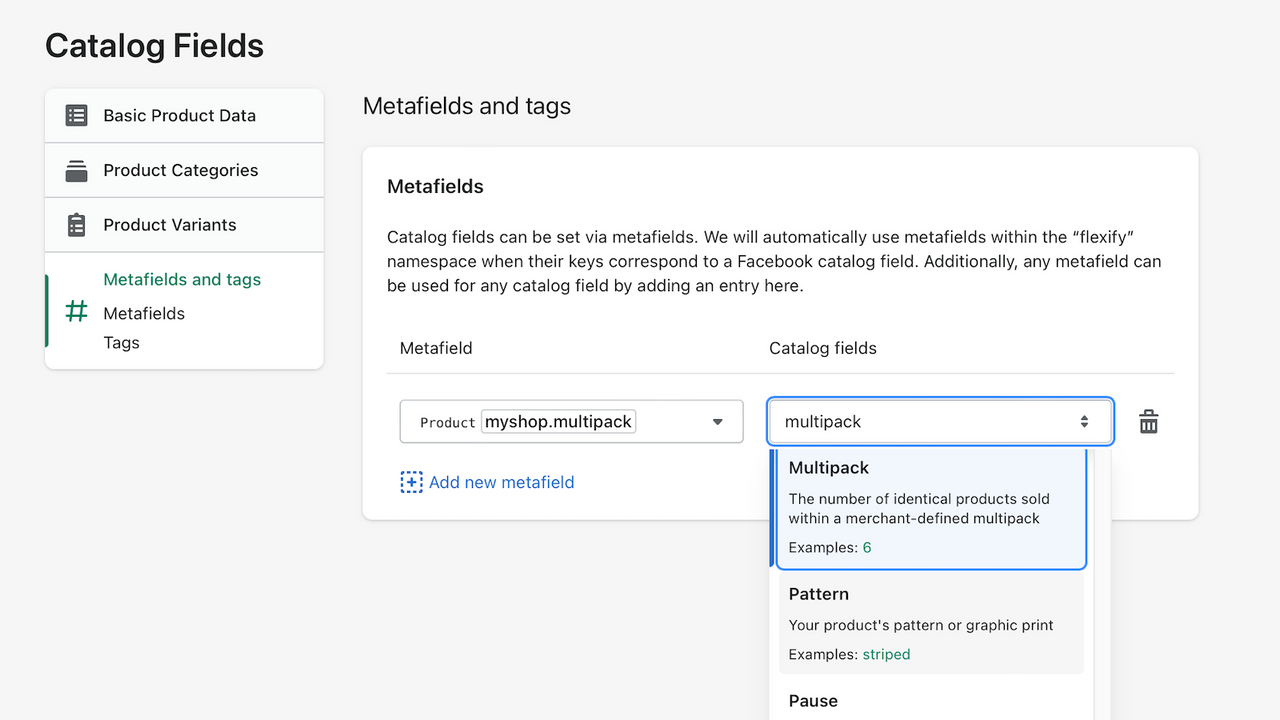Screen dimensions: 1280x720
Task: Click the Product Variants clipboard icon
Action: tap(76, 224)
